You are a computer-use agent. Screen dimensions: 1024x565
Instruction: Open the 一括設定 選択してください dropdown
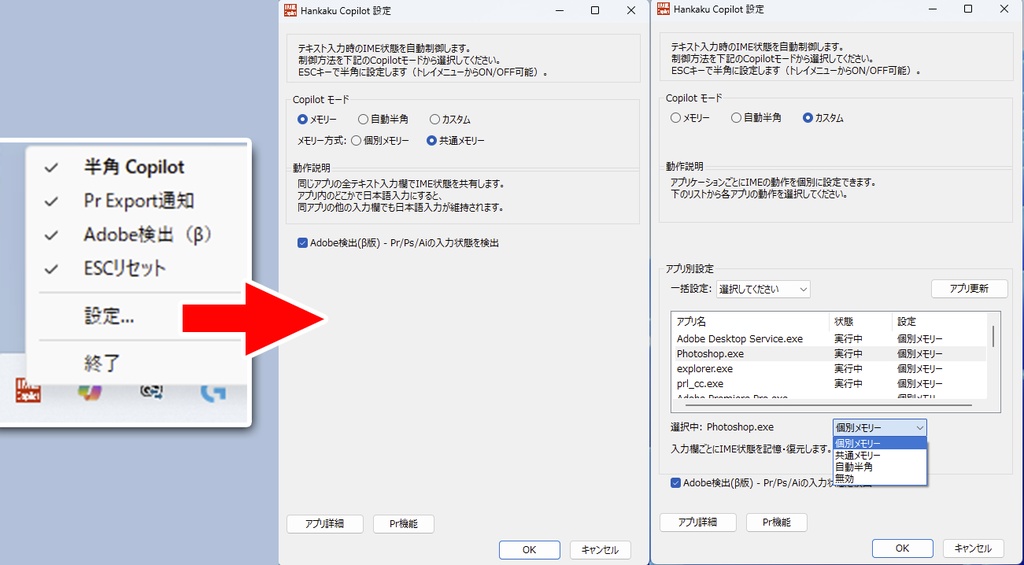coord(763,289)
